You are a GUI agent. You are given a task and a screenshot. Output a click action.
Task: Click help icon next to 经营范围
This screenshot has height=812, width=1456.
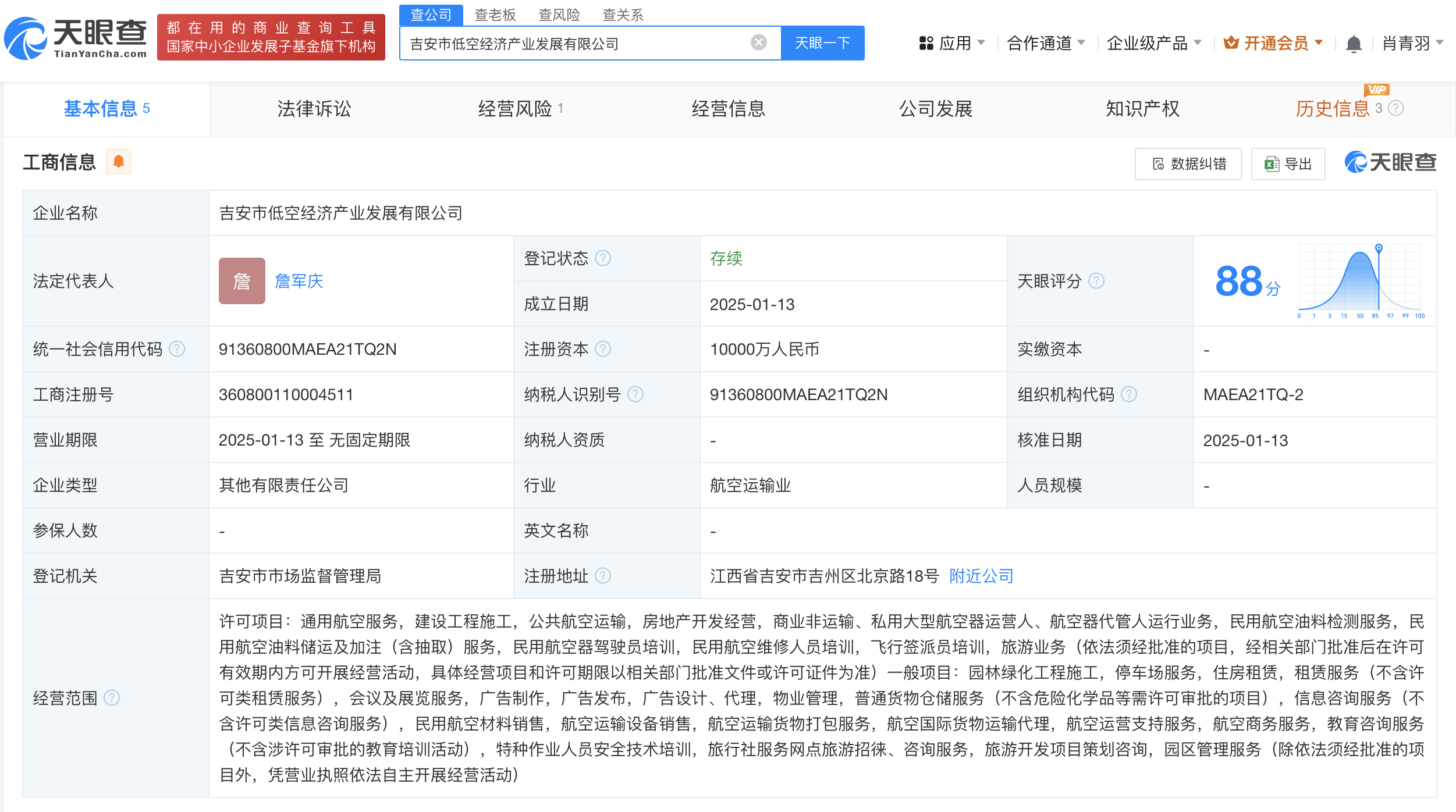click(x=112, y=697)
